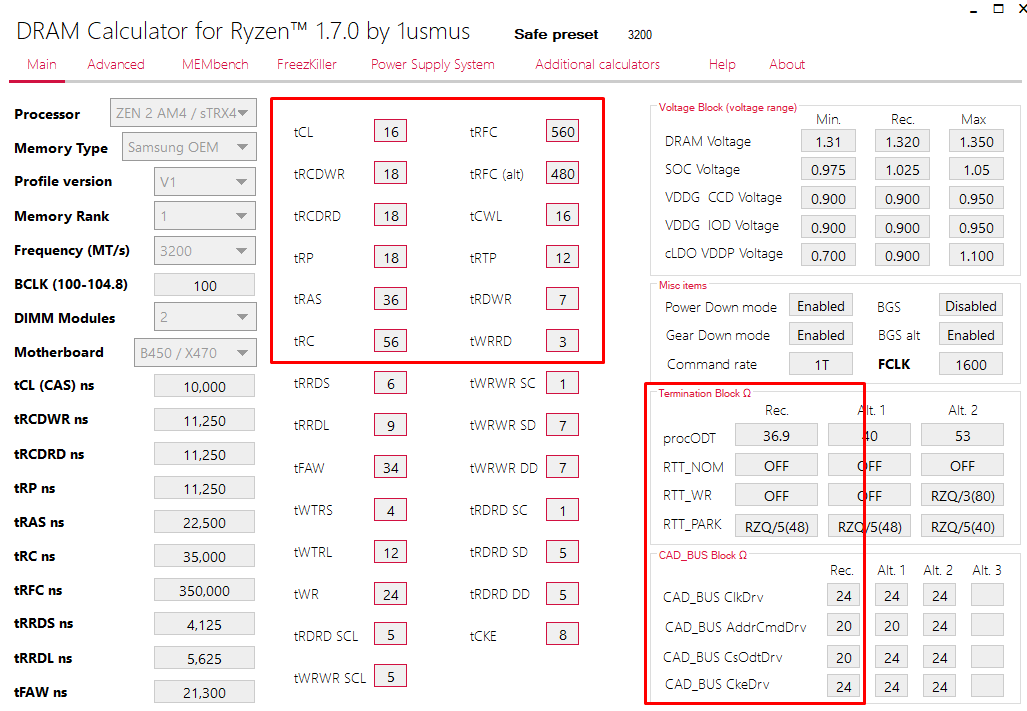1027x711 pixels.
Task: Click the Power Down mode Enabled field
Action: pos(821,306)
